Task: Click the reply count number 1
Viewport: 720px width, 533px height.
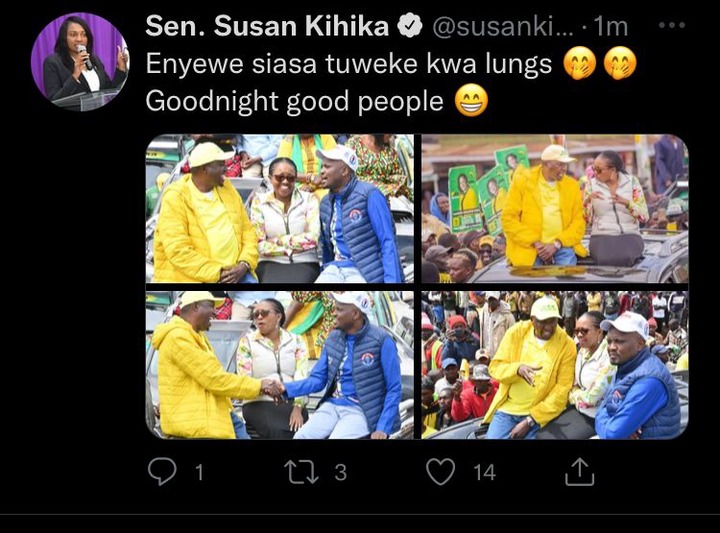Action: tap(199, 472)
